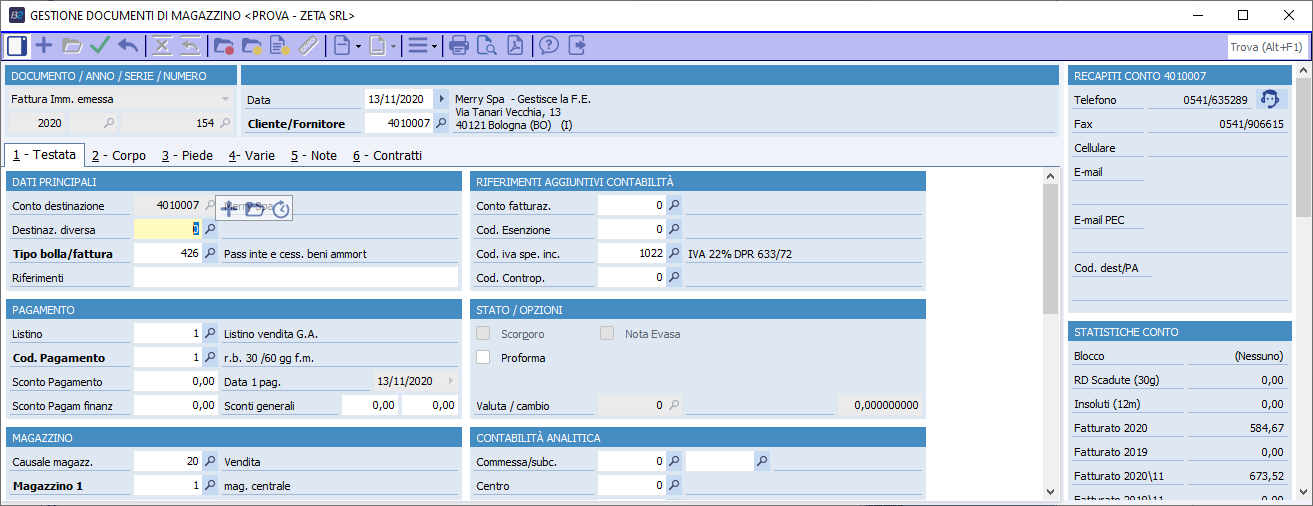Image resolution: width=1313 pixels, height=506 pixels.
Task: Switch to the 2 - Corpo tab
Action: click(118, 156)
